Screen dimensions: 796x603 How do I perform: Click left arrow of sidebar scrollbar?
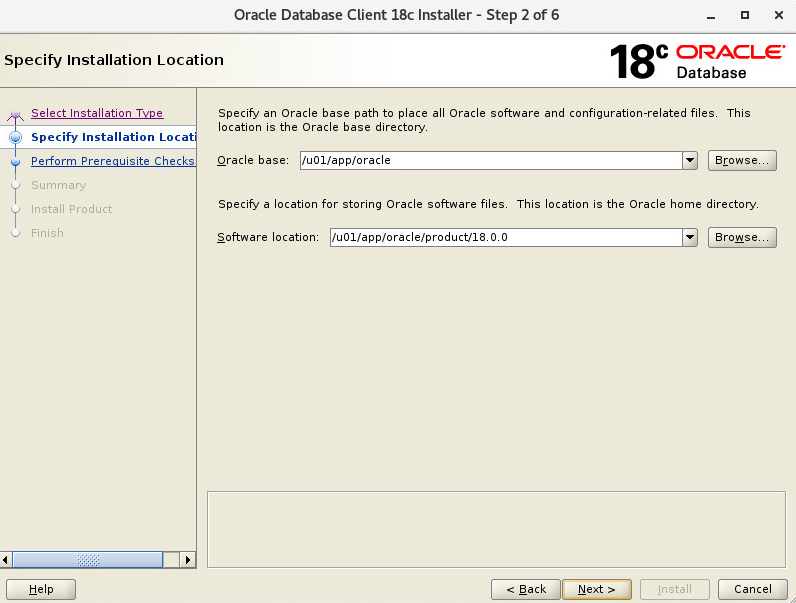coord(6,560)
